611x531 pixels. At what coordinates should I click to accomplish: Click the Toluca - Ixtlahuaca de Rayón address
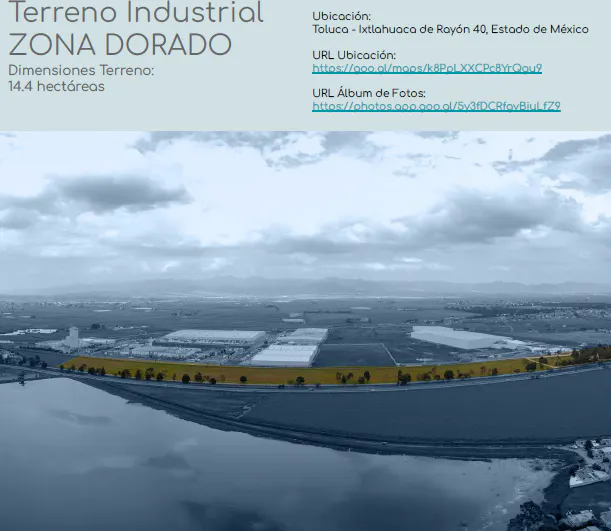click(x=450, y=30)
